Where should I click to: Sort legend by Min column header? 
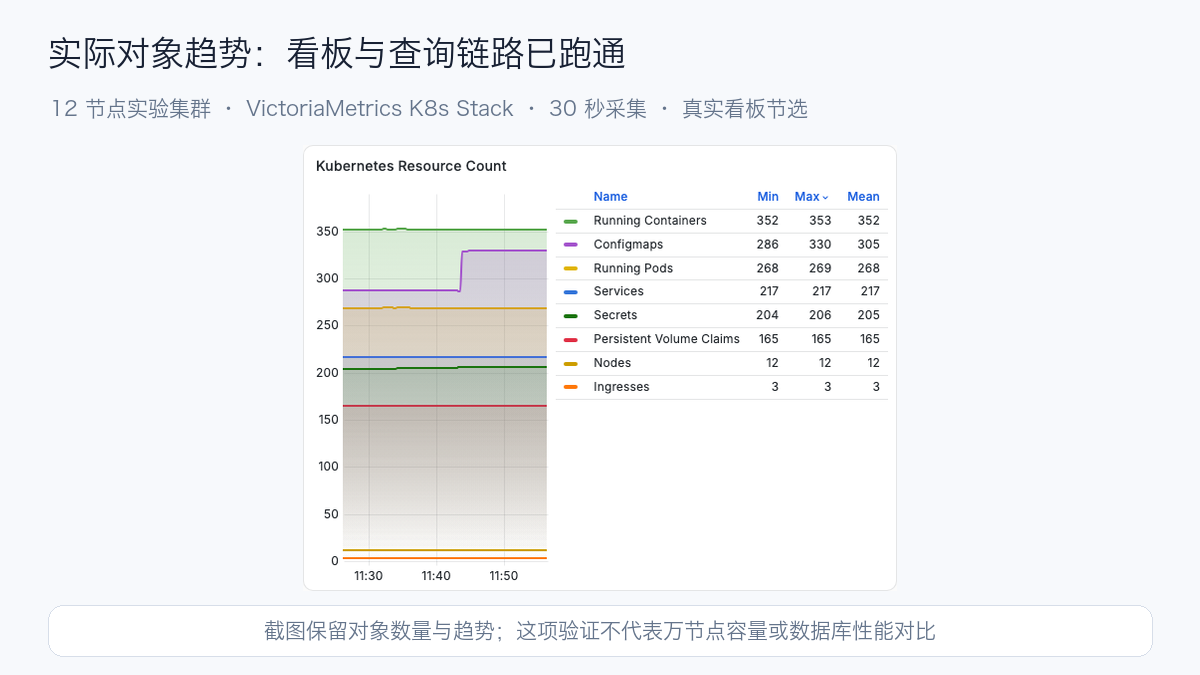point(768,197)
